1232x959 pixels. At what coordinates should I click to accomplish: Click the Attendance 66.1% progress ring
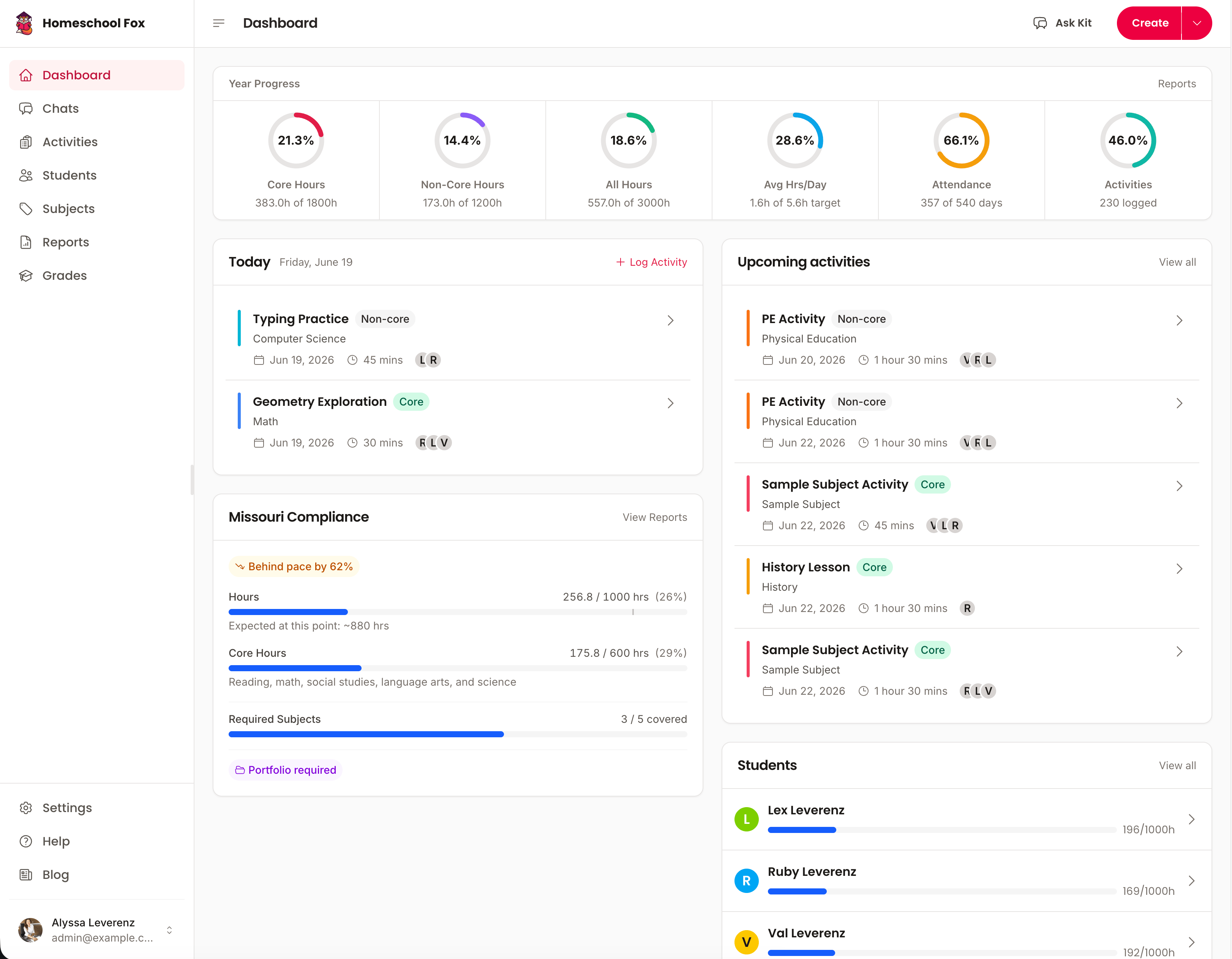tap(961, 140)
